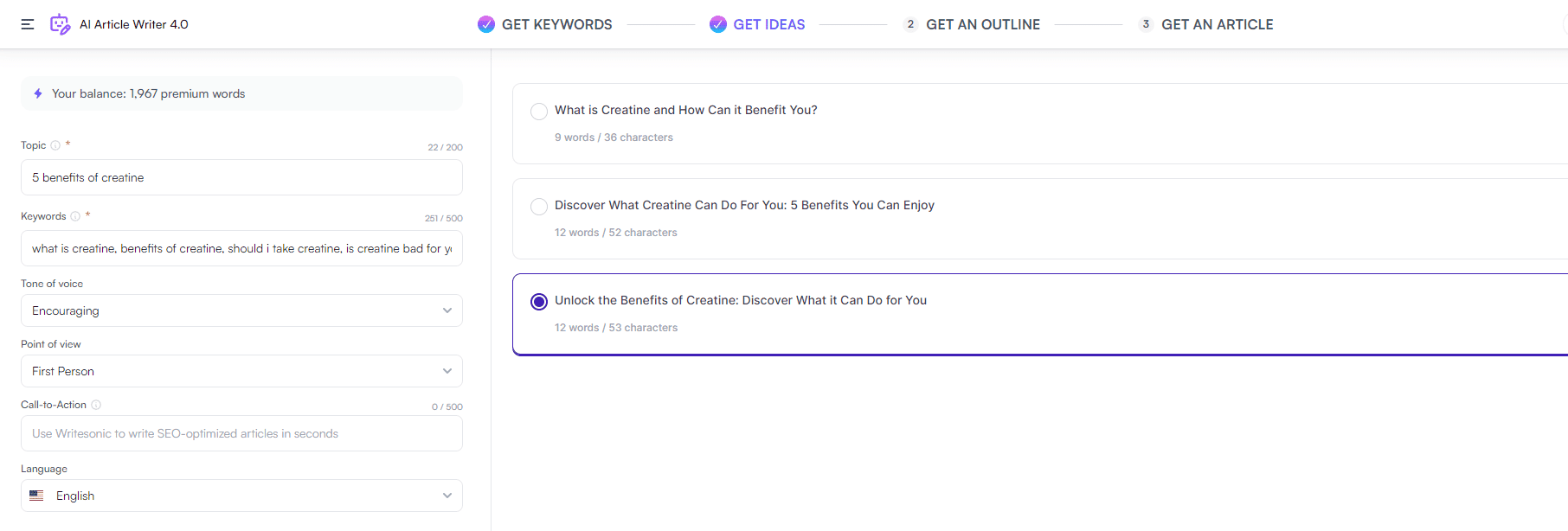The image size is (1568, 531).
Task: Click the 'What is Creatine and How Can it Benefit You?' title
Action: click(x=686, y=110)
